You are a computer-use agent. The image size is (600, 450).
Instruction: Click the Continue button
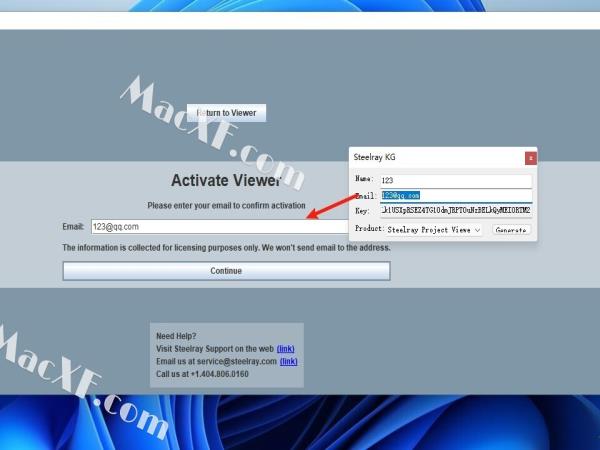[x=226, y=271]
